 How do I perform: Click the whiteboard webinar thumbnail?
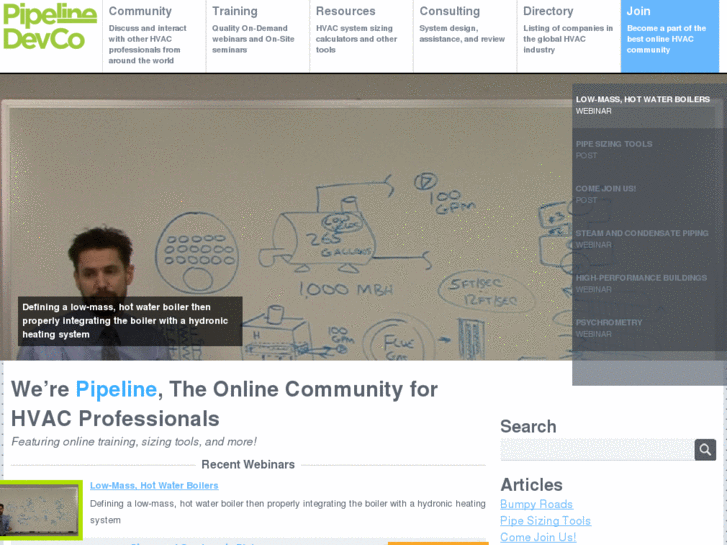(40, 510)
